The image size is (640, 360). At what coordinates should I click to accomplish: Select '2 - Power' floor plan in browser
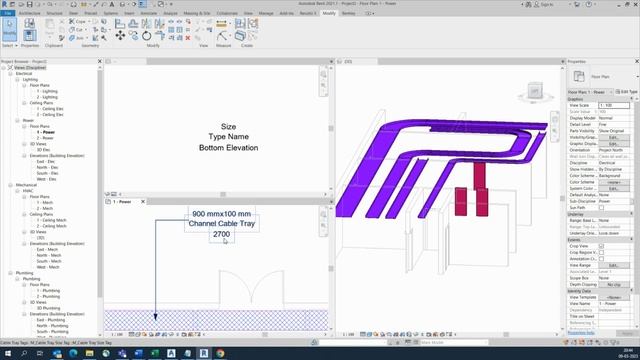pyautogui.click(x=45, y=138)
